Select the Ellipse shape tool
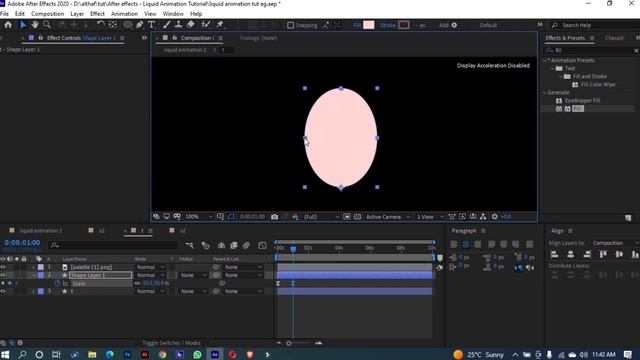The width and height of the screenshot is (640, 360). coord(127,25)
